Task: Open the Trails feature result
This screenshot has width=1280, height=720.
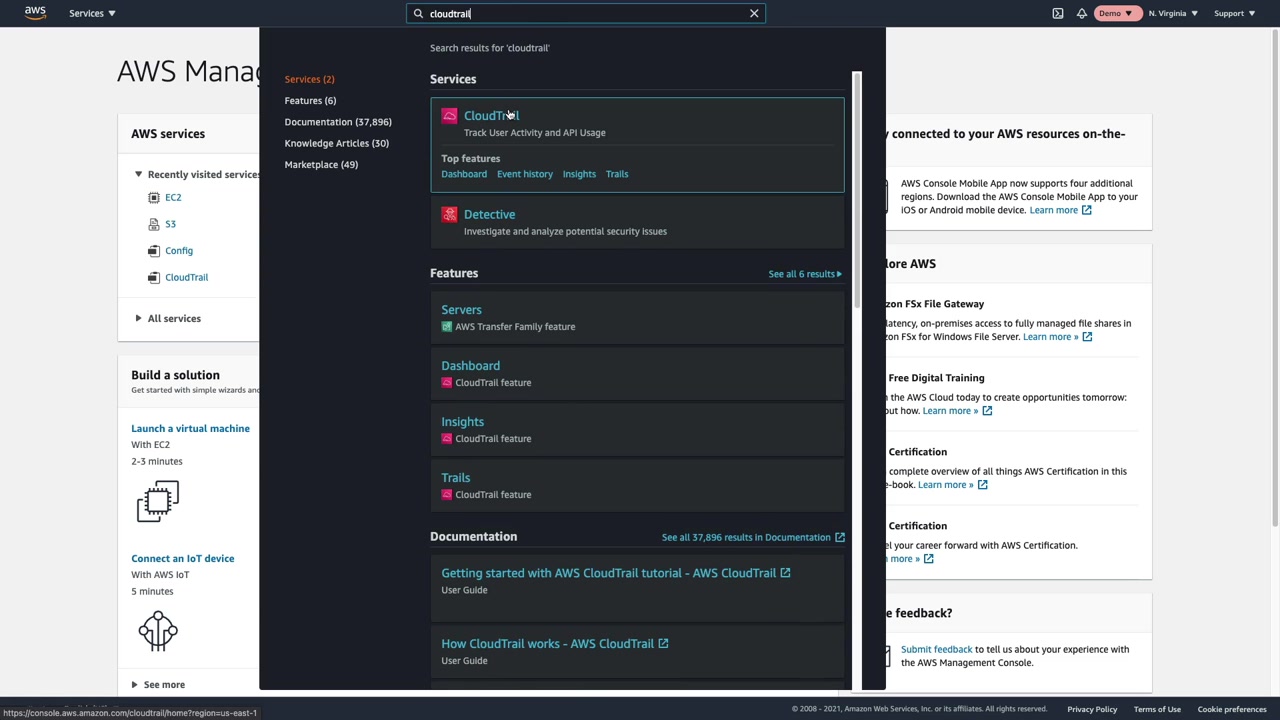Action: click(x=455, y=478)
